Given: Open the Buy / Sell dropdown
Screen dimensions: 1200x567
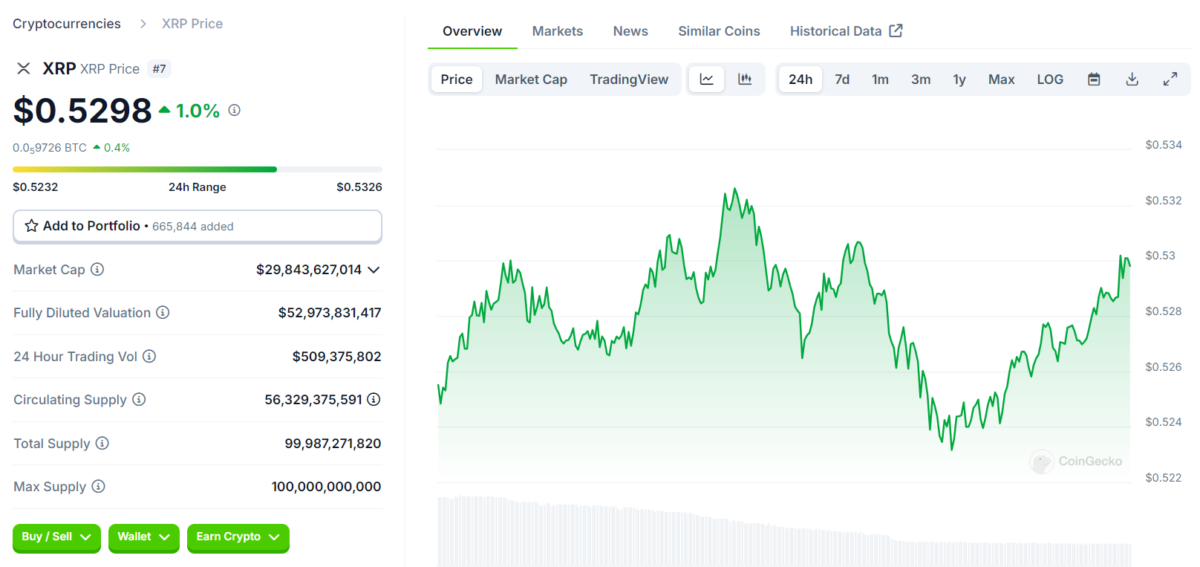Looking at the screenshot, I should tap(57, 537).
